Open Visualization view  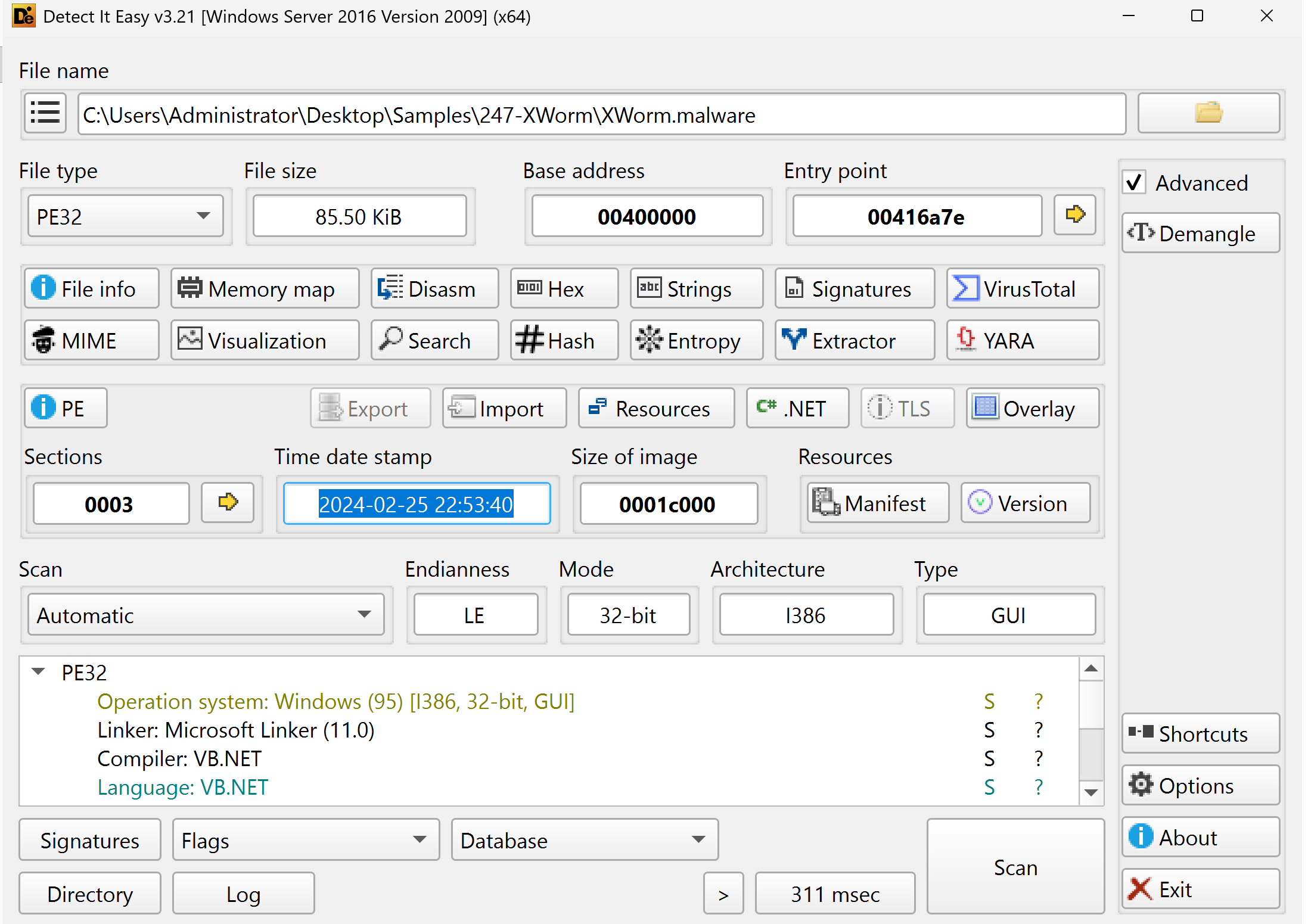coord(265,341)
